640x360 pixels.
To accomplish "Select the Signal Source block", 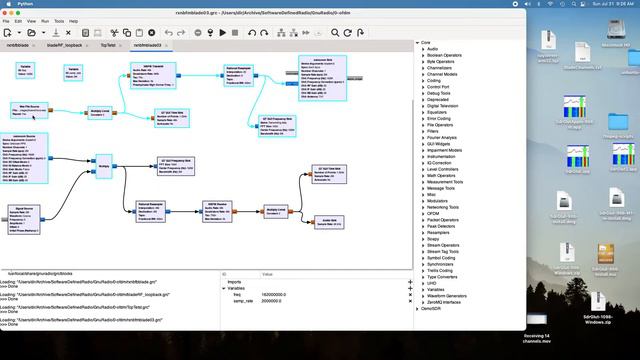I will 24,219.
